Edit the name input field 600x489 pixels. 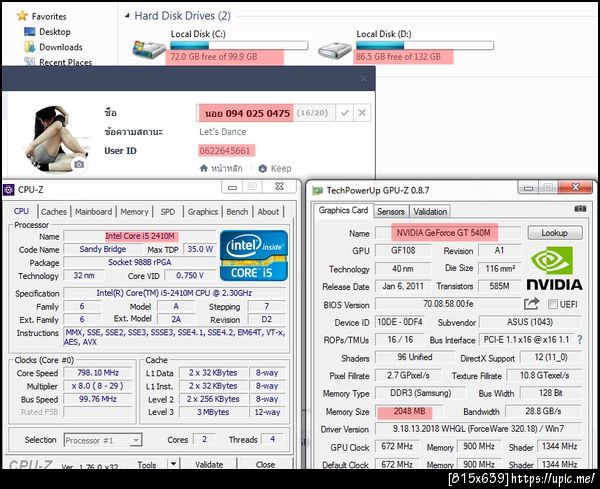(266, 113)
